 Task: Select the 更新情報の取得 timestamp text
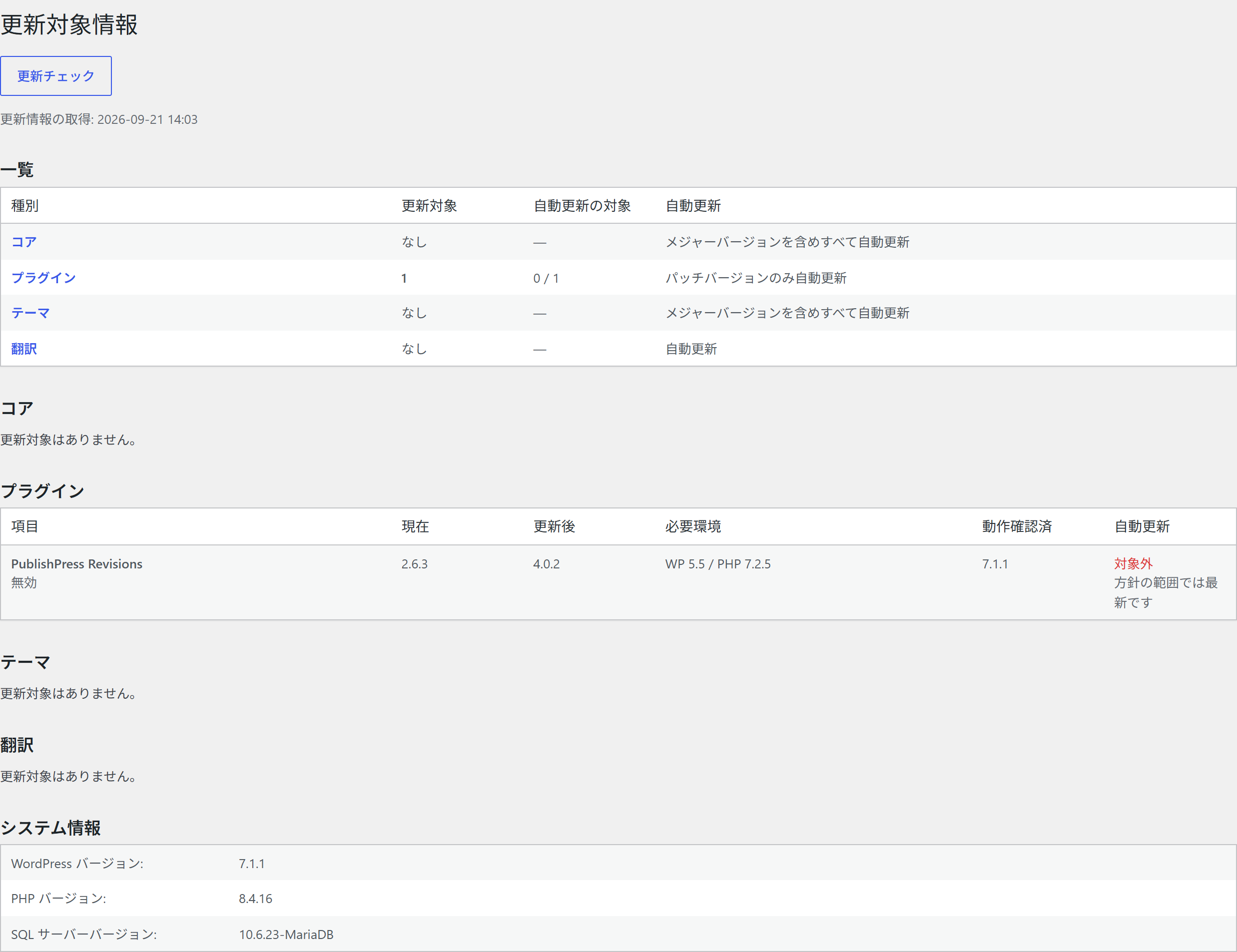(x=98, y=119)
